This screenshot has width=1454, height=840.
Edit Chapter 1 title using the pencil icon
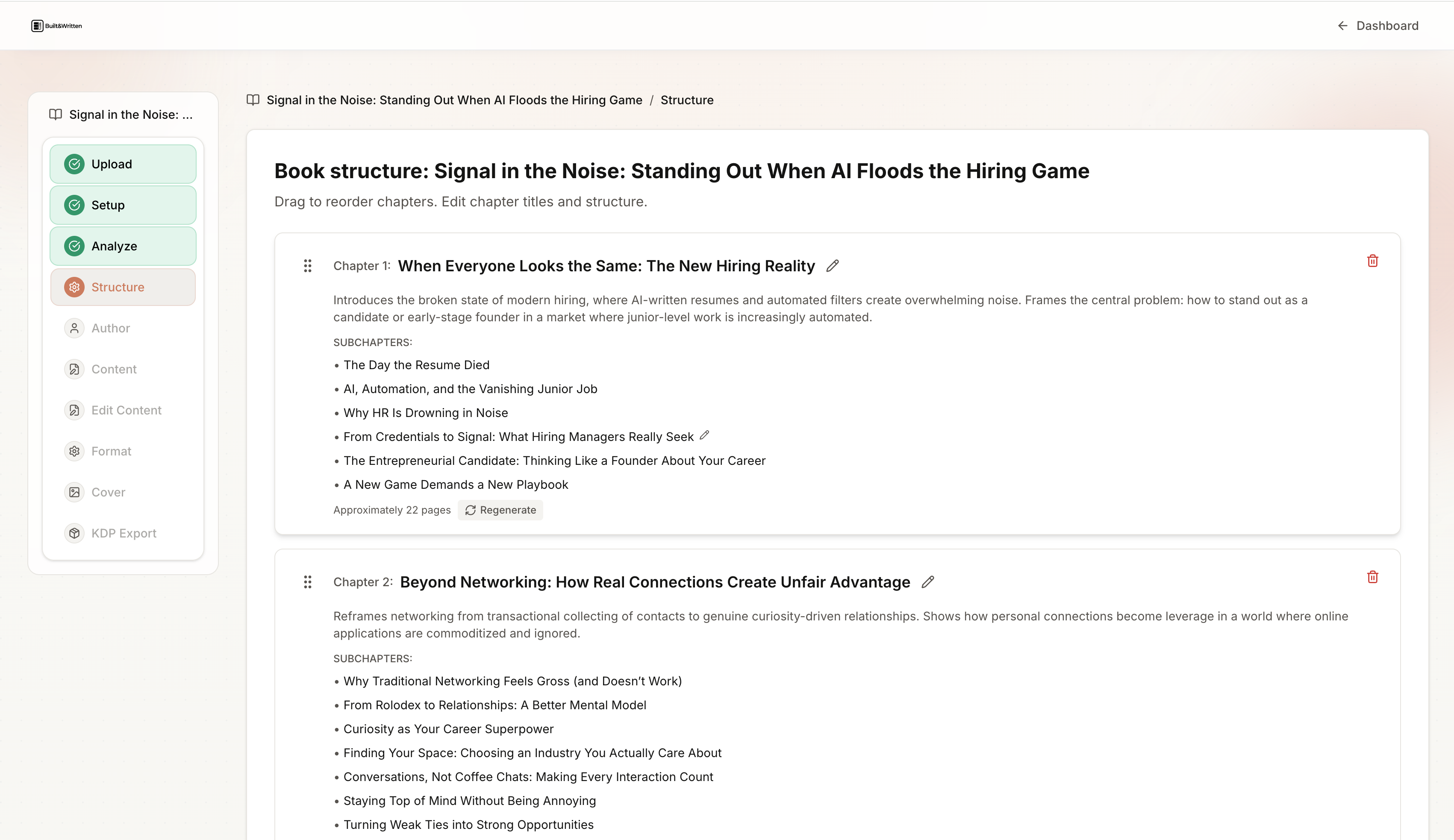(x=832, y=266)
